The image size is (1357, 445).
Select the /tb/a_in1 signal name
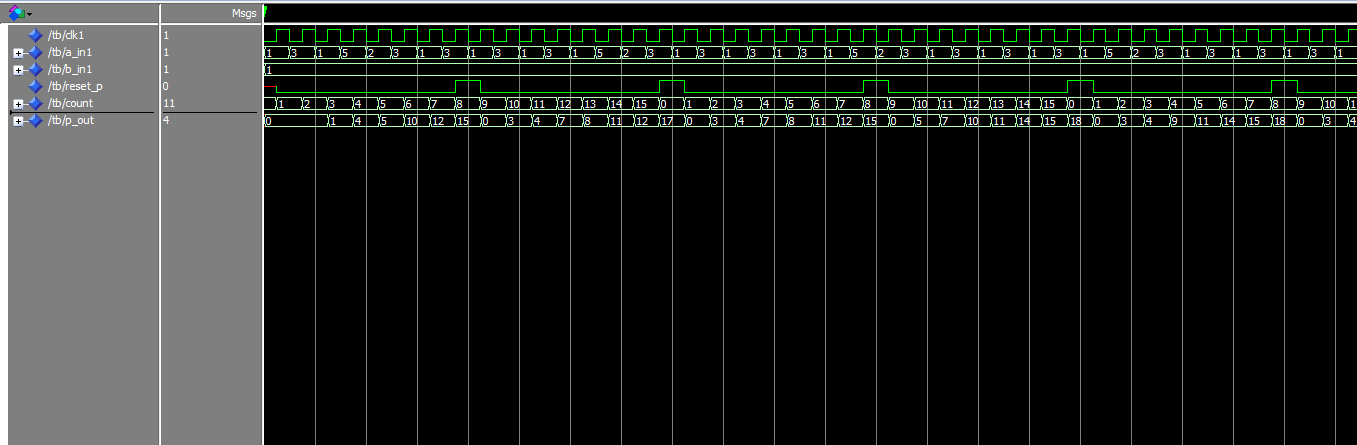point(69,52)
